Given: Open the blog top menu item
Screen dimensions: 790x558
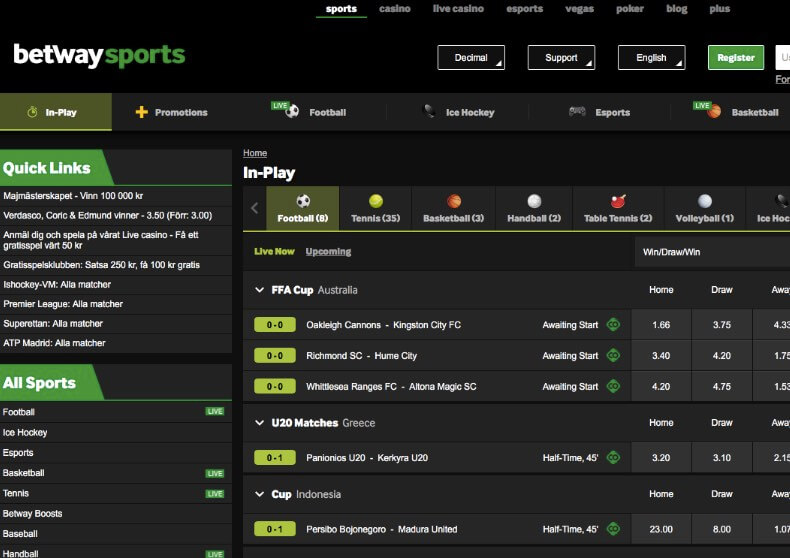Looking at the screenshot, I should [677, 9].
